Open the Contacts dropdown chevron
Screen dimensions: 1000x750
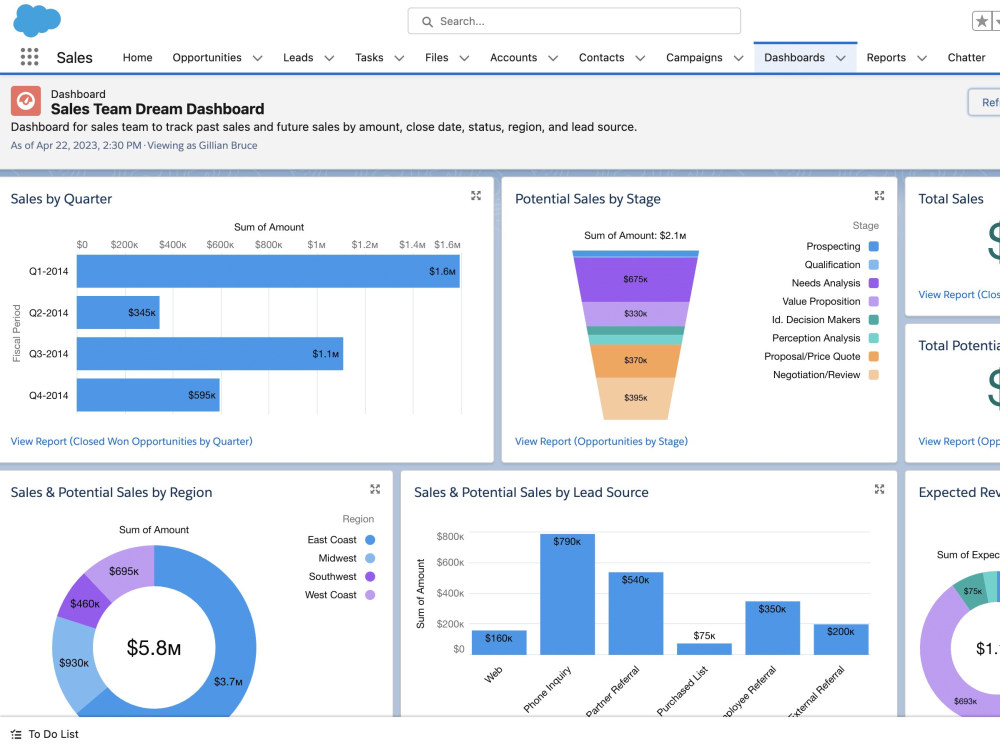click(640, 58)
